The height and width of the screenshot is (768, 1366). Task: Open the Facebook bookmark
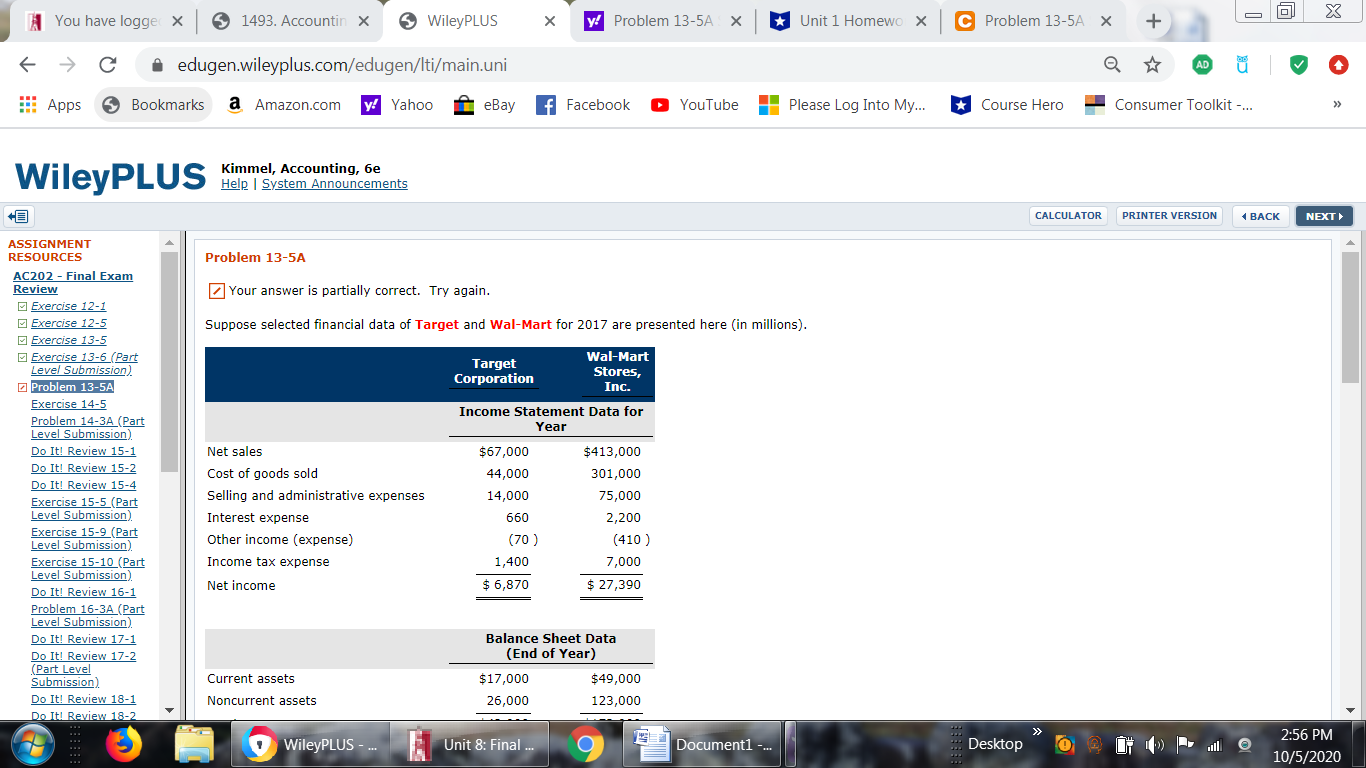583,105
